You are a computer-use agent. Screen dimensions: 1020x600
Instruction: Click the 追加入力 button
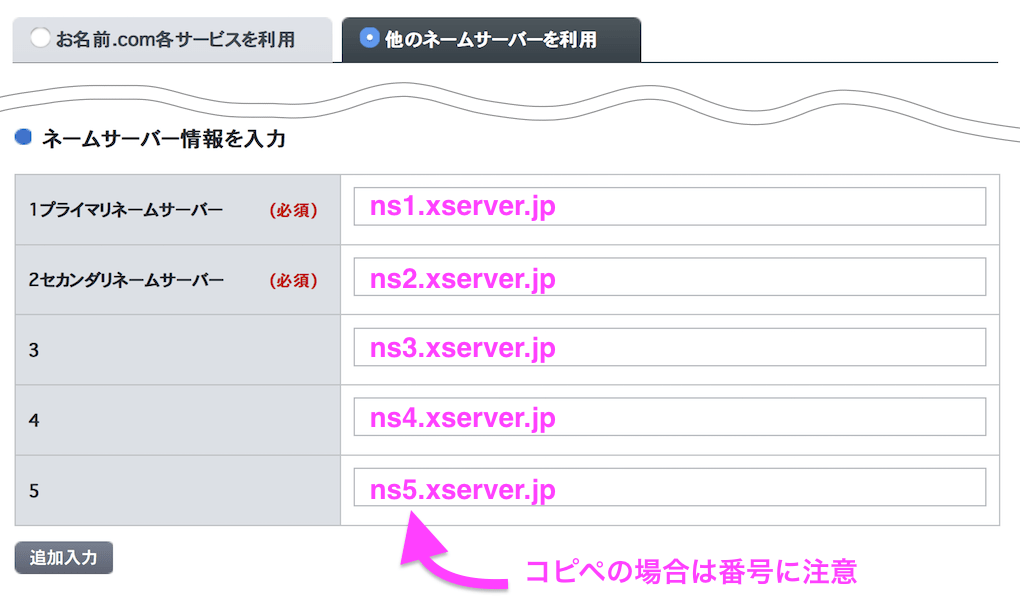click(64, 558)
